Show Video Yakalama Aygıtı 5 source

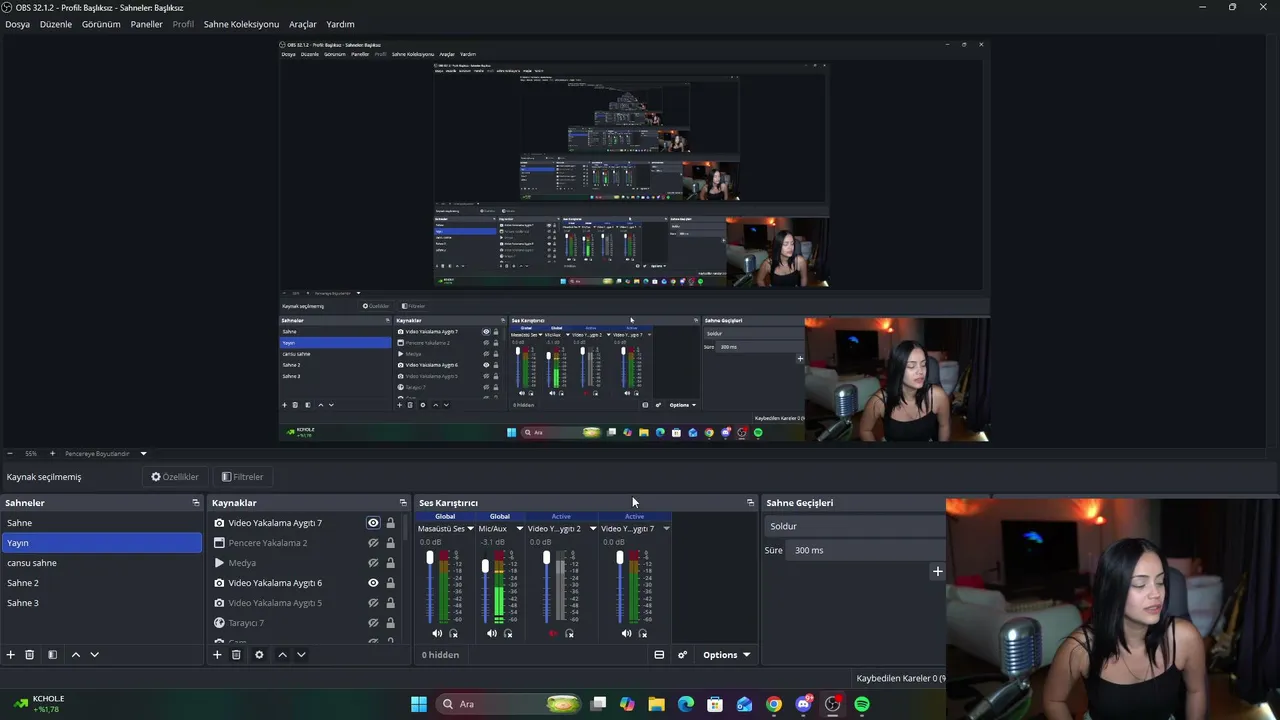pos(373,603)
